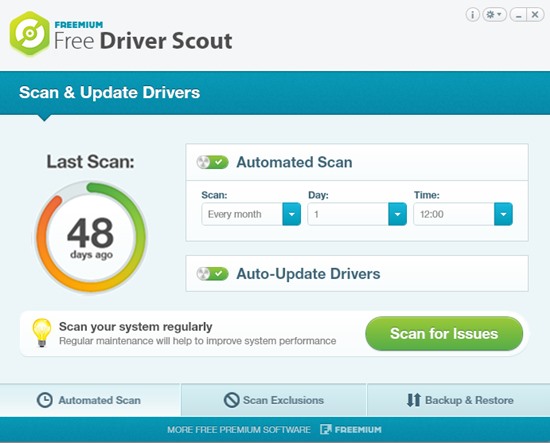Click the prohibited-sign Scan Exclusions icon
Screen dimensions: 550x443
232,400
